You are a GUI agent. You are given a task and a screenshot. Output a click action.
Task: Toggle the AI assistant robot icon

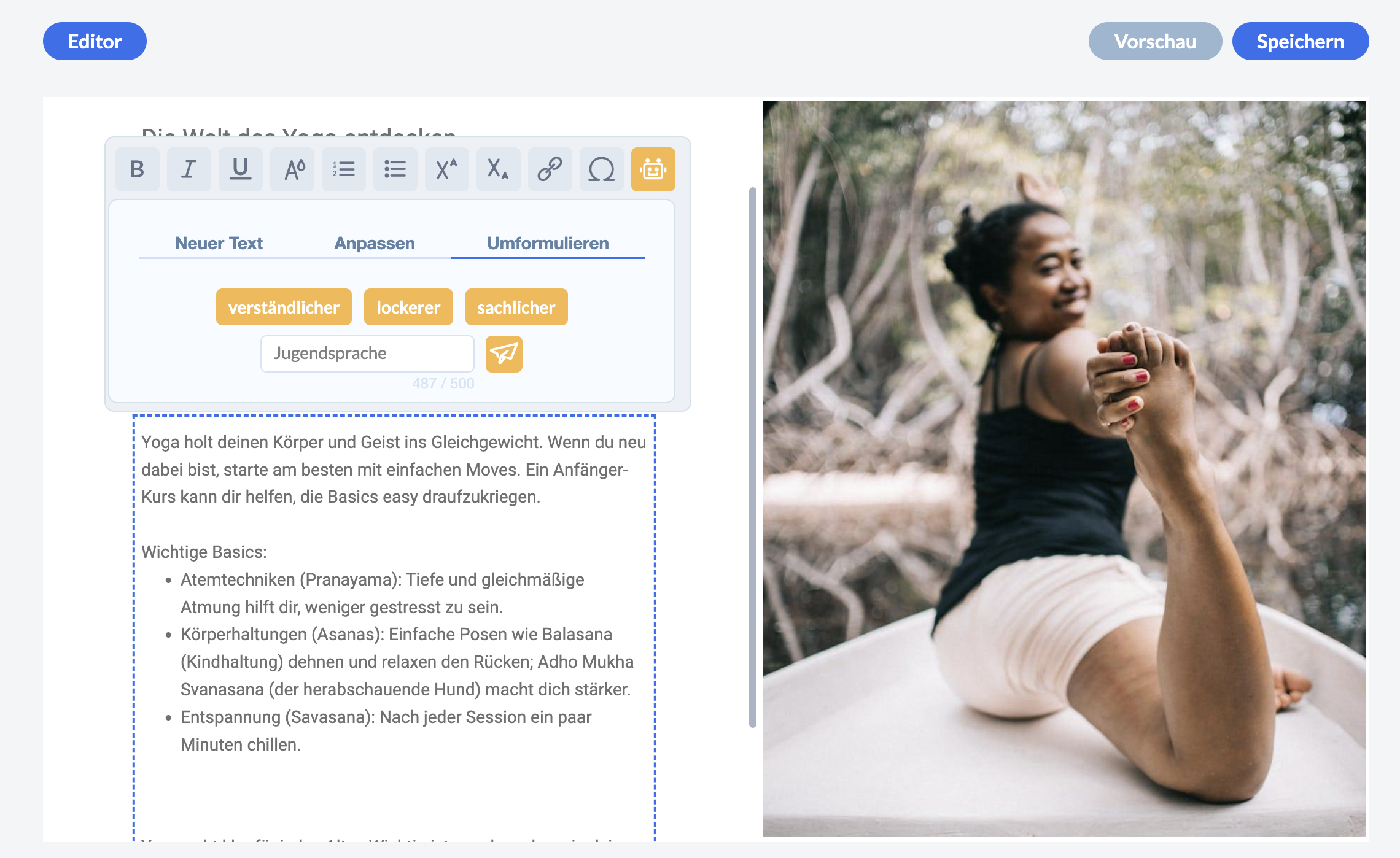tap(653, 169)
